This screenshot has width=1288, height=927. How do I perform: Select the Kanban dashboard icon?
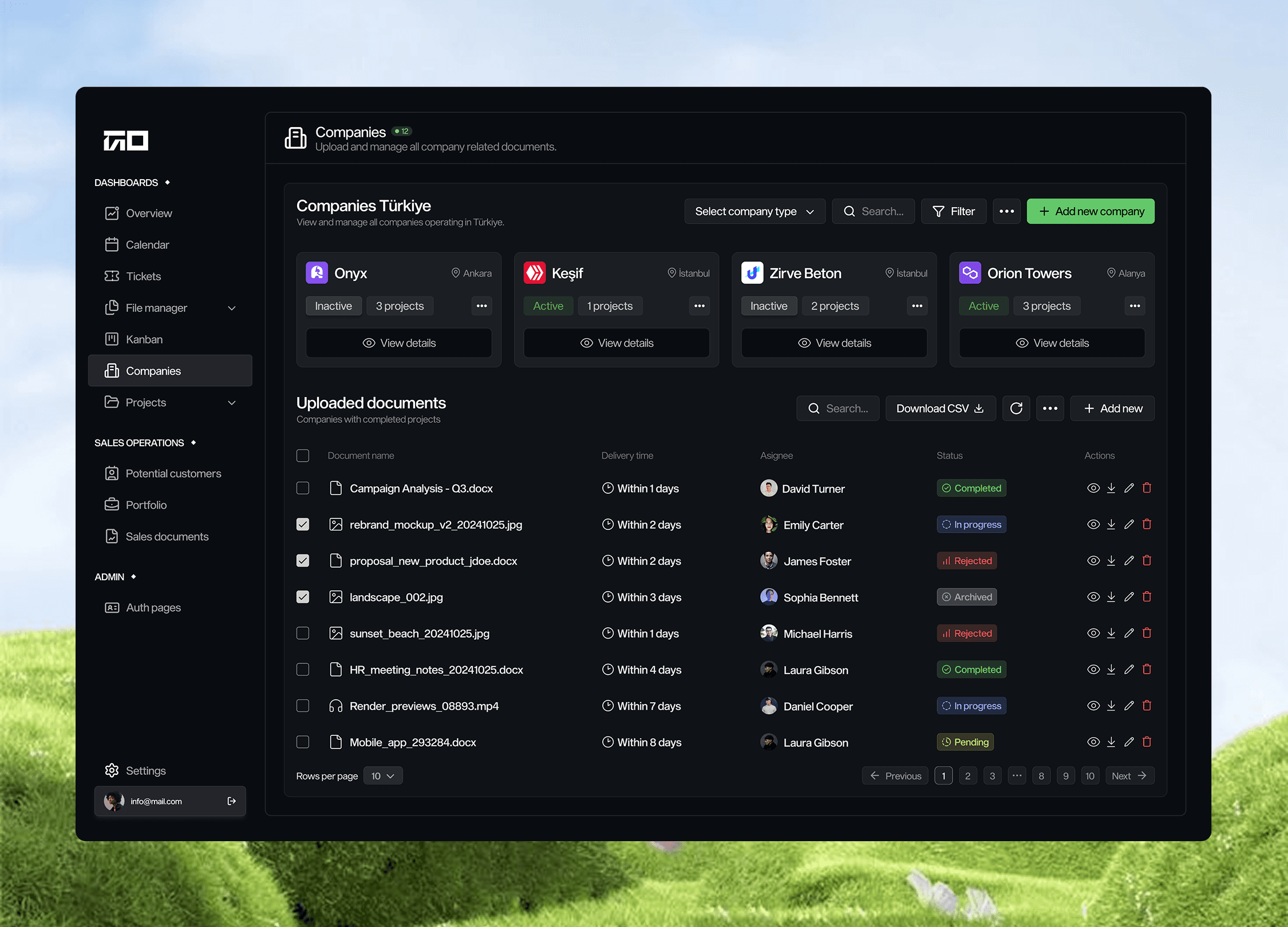(112, 339)
